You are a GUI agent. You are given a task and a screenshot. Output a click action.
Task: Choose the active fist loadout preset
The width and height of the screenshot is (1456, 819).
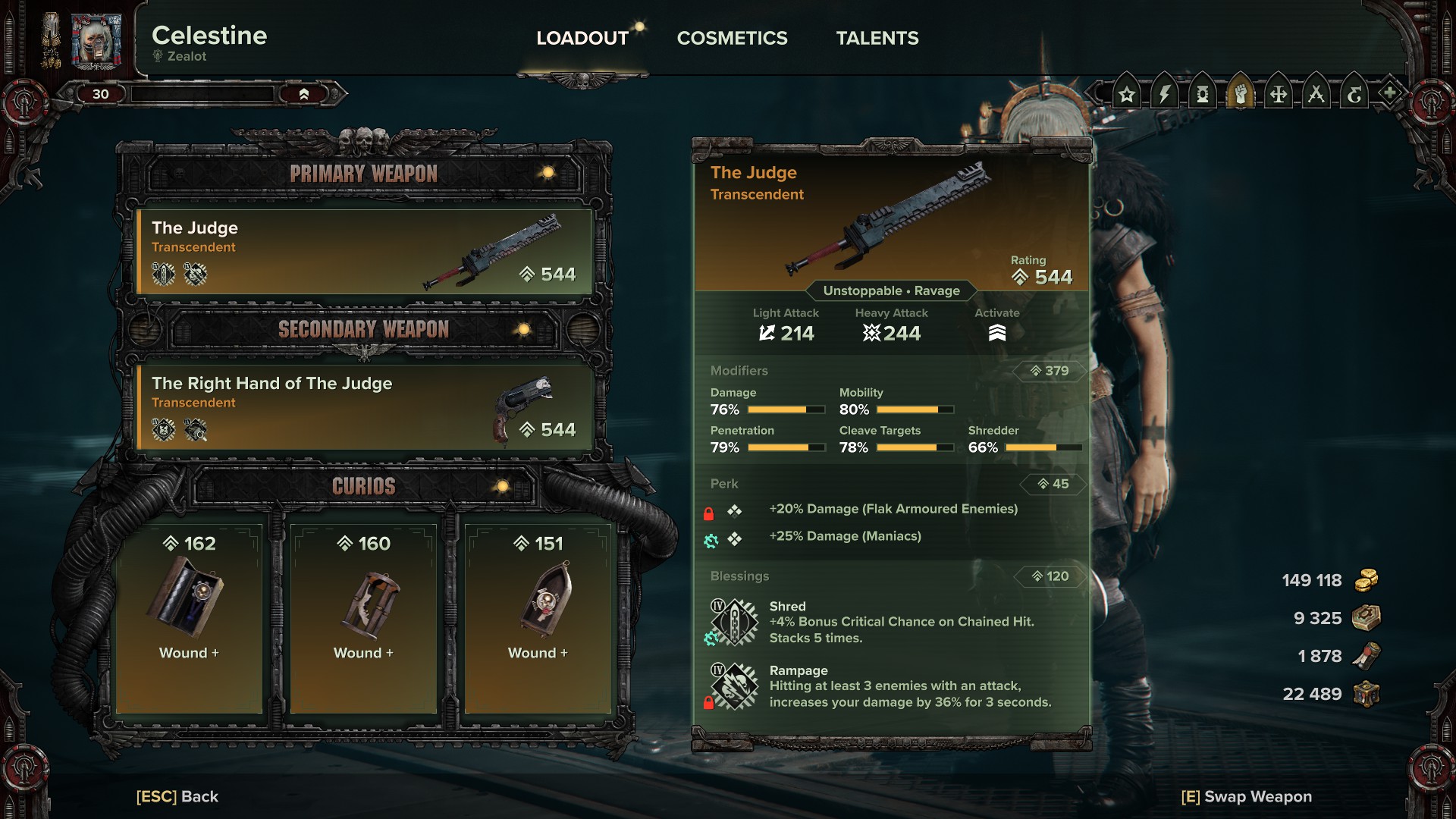[x=1241, y=94]
